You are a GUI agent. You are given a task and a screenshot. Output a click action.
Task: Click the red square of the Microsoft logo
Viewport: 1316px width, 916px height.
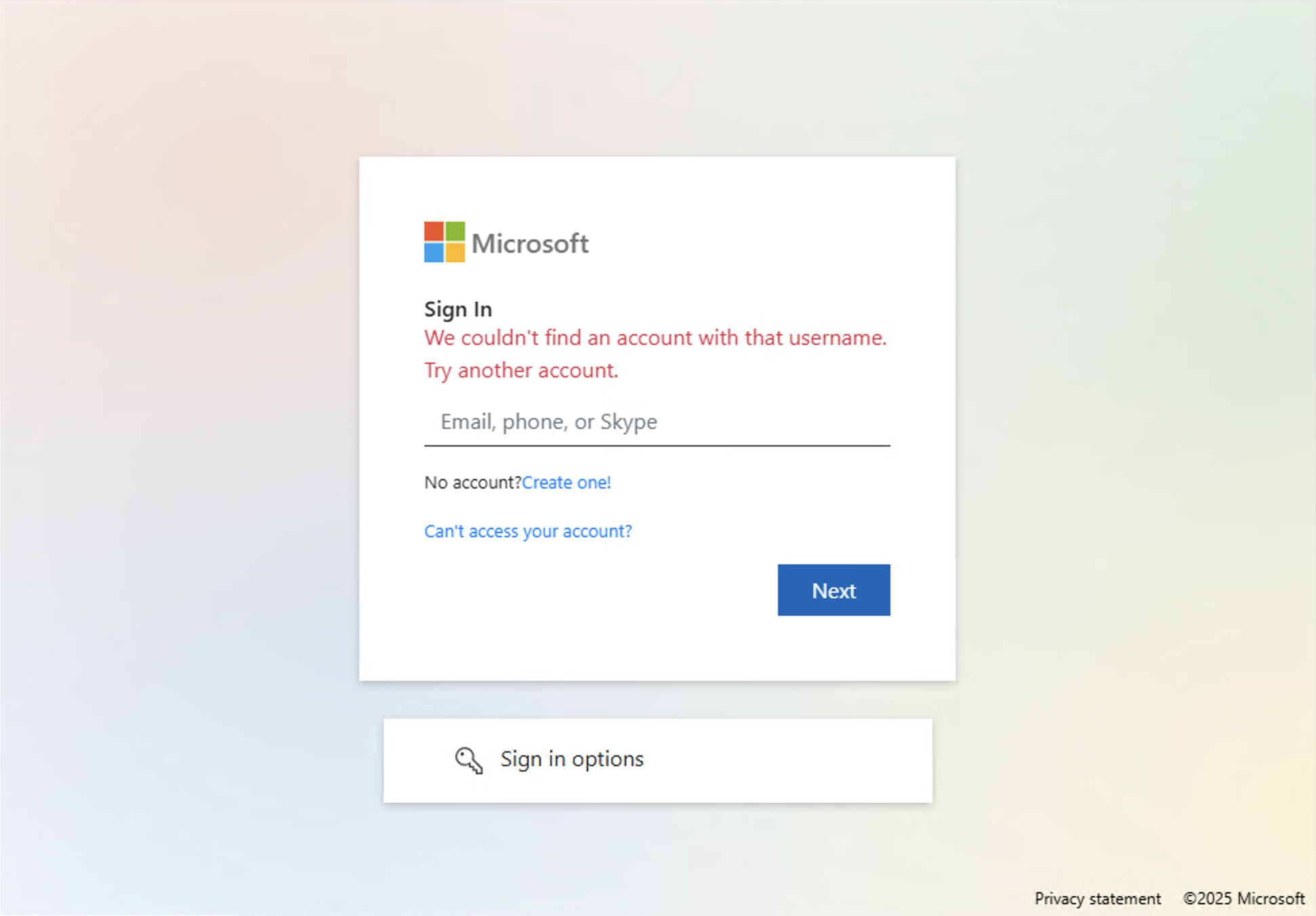434,231
